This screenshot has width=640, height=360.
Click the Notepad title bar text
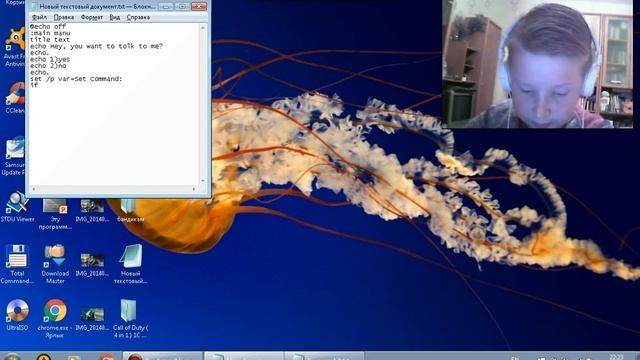click(97, 7)
